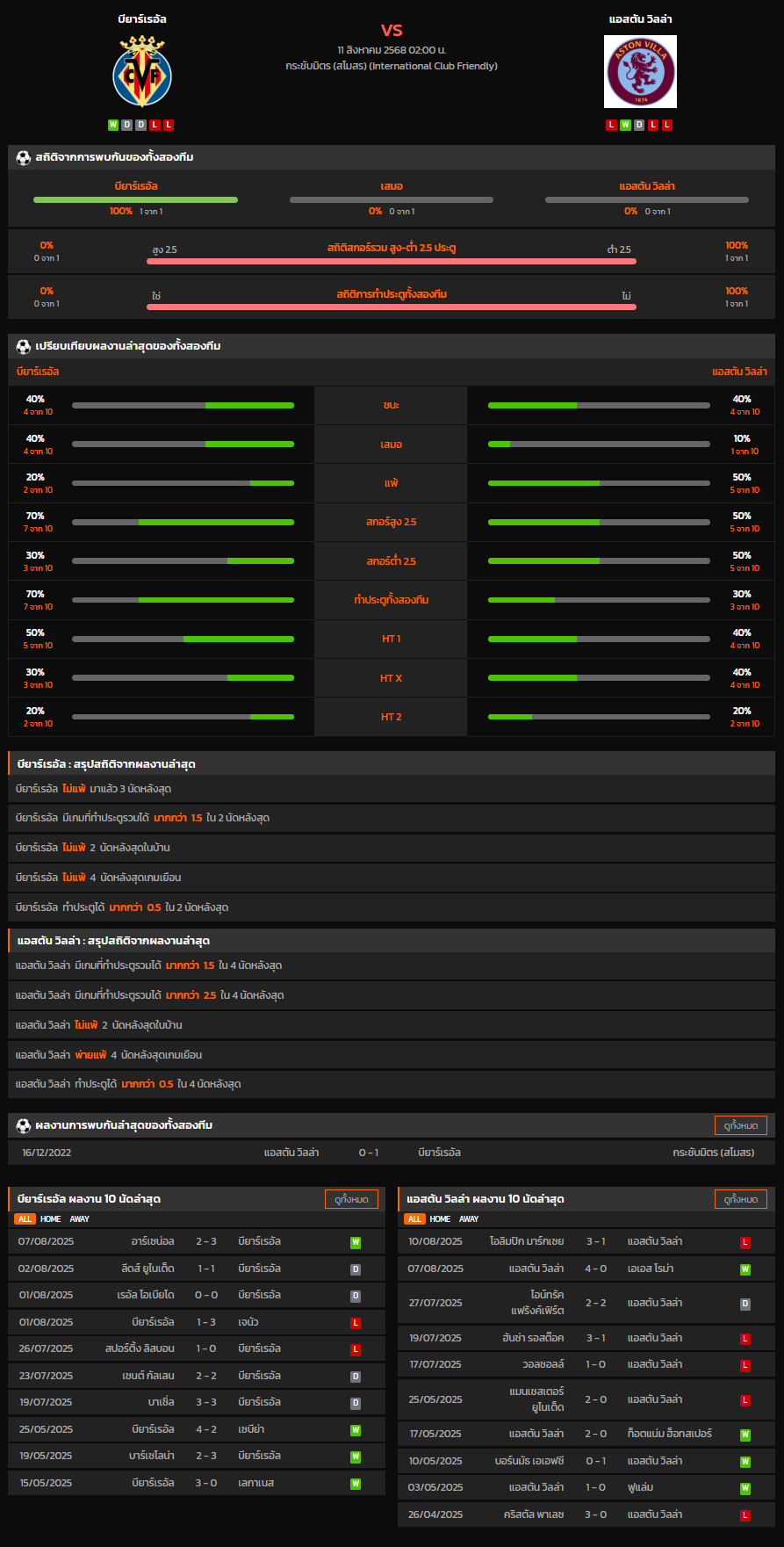Click the 'HT 1' comparison row label

[x=392, y=639]
